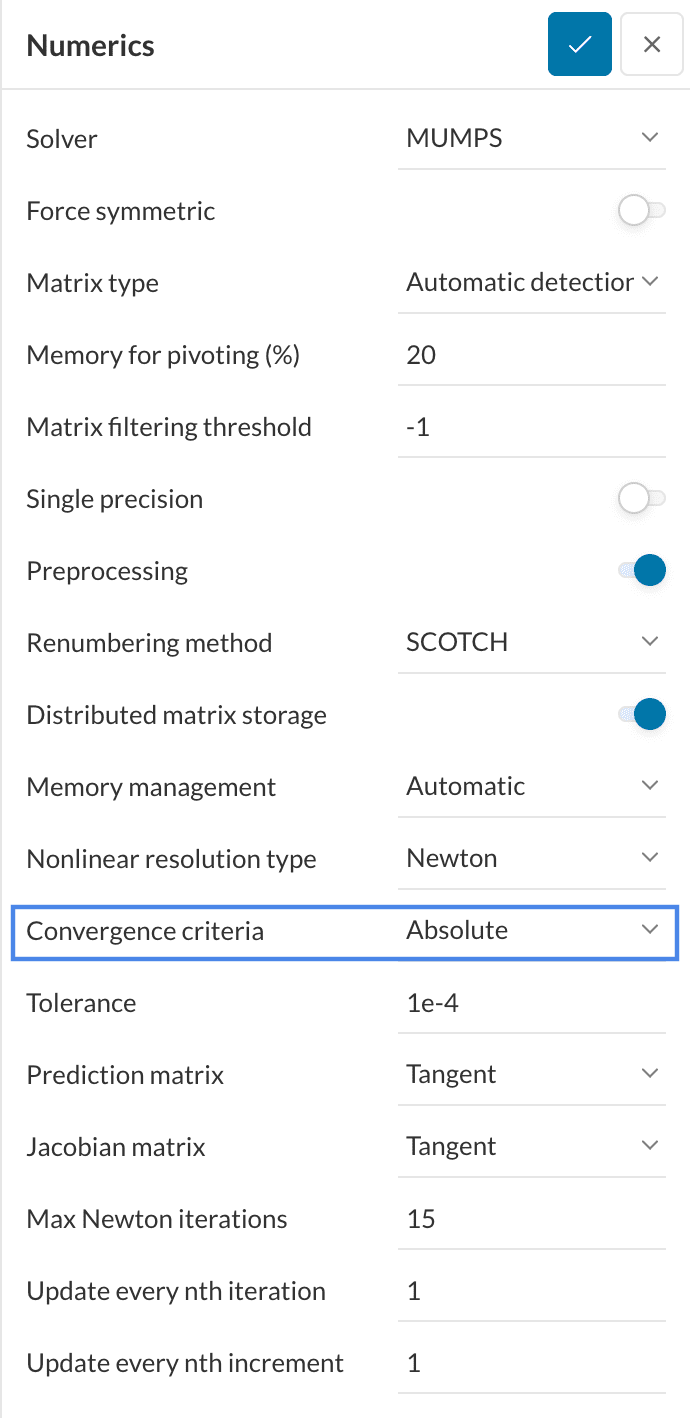
Task: Click Matrix filtering threshold input field
Action: (x=531, y=427)
